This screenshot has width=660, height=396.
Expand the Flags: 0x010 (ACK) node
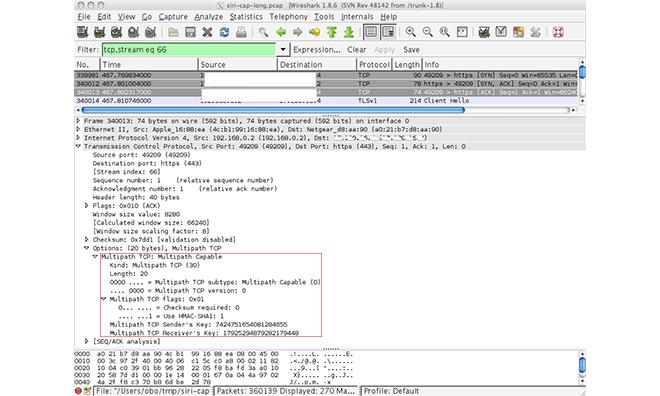coord(87,206)
